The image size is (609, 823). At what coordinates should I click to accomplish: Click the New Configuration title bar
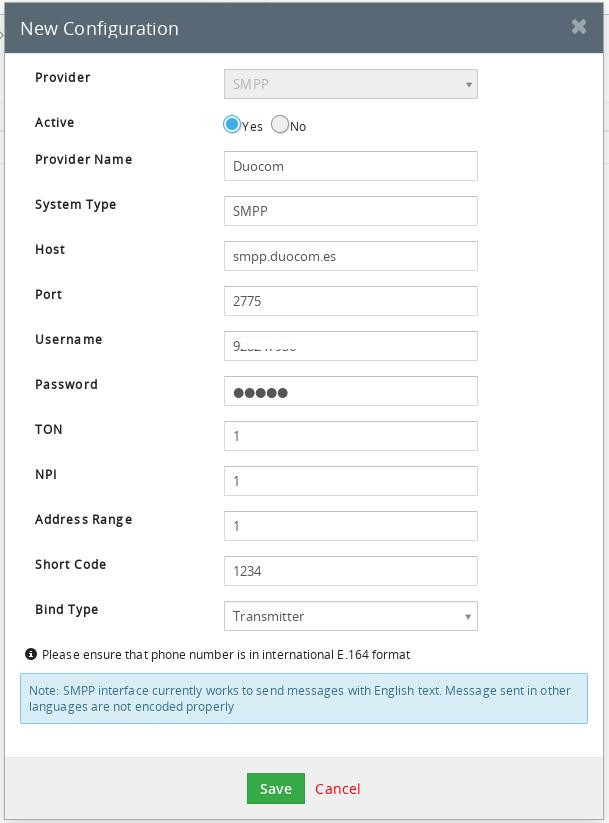pyautogui.click(x=300, y=28)
